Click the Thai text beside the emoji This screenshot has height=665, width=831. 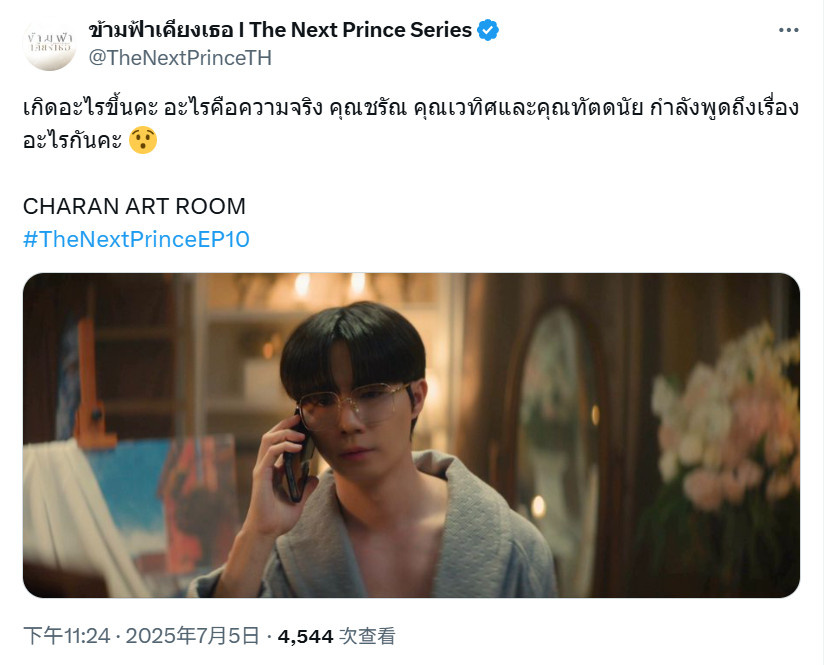[x=73, y=140]
